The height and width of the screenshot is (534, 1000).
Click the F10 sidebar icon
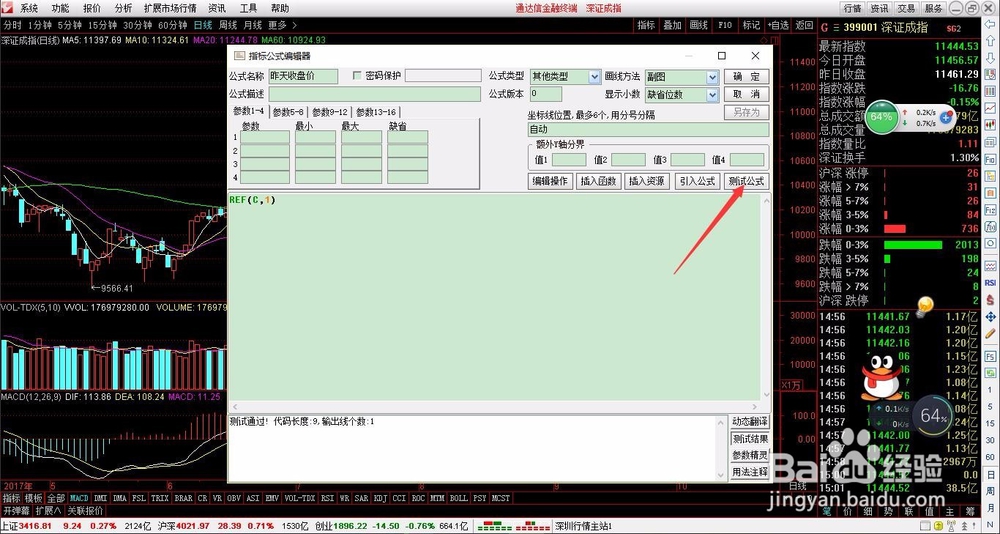point(990,159)
